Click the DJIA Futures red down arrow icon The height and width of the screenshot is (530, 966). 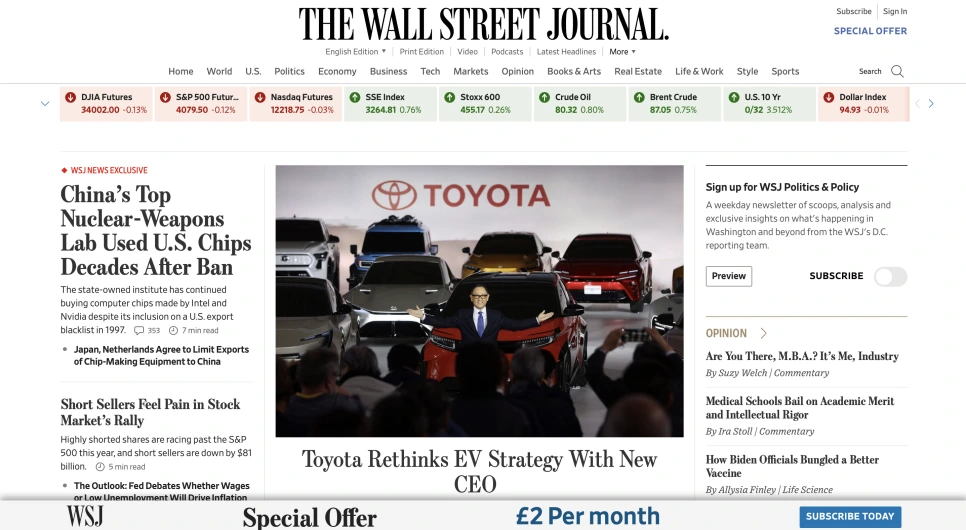tap(71, 97)
